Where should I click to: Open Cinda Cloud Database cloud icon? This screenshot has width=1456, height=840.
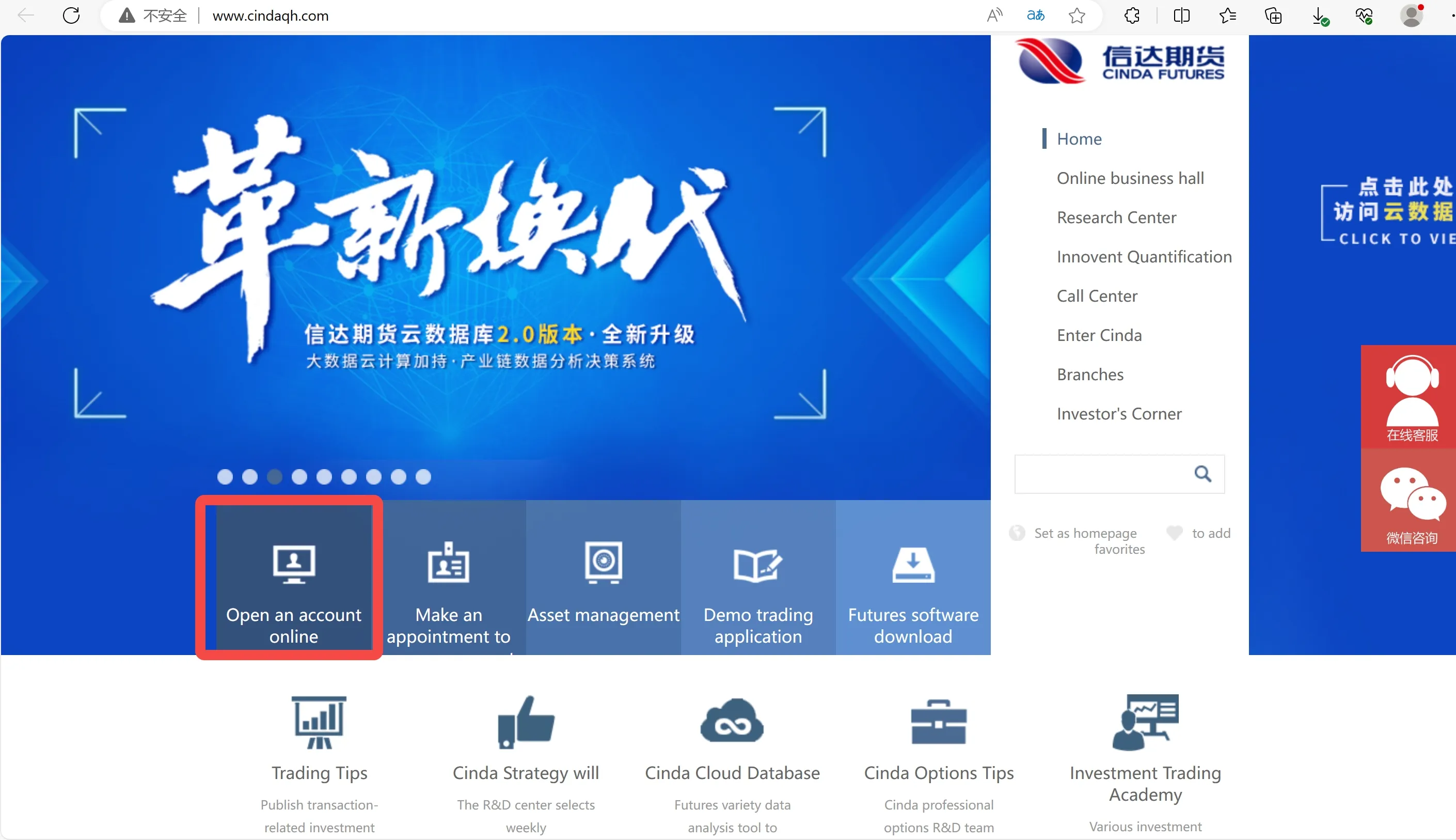click(x=732, y=721)
